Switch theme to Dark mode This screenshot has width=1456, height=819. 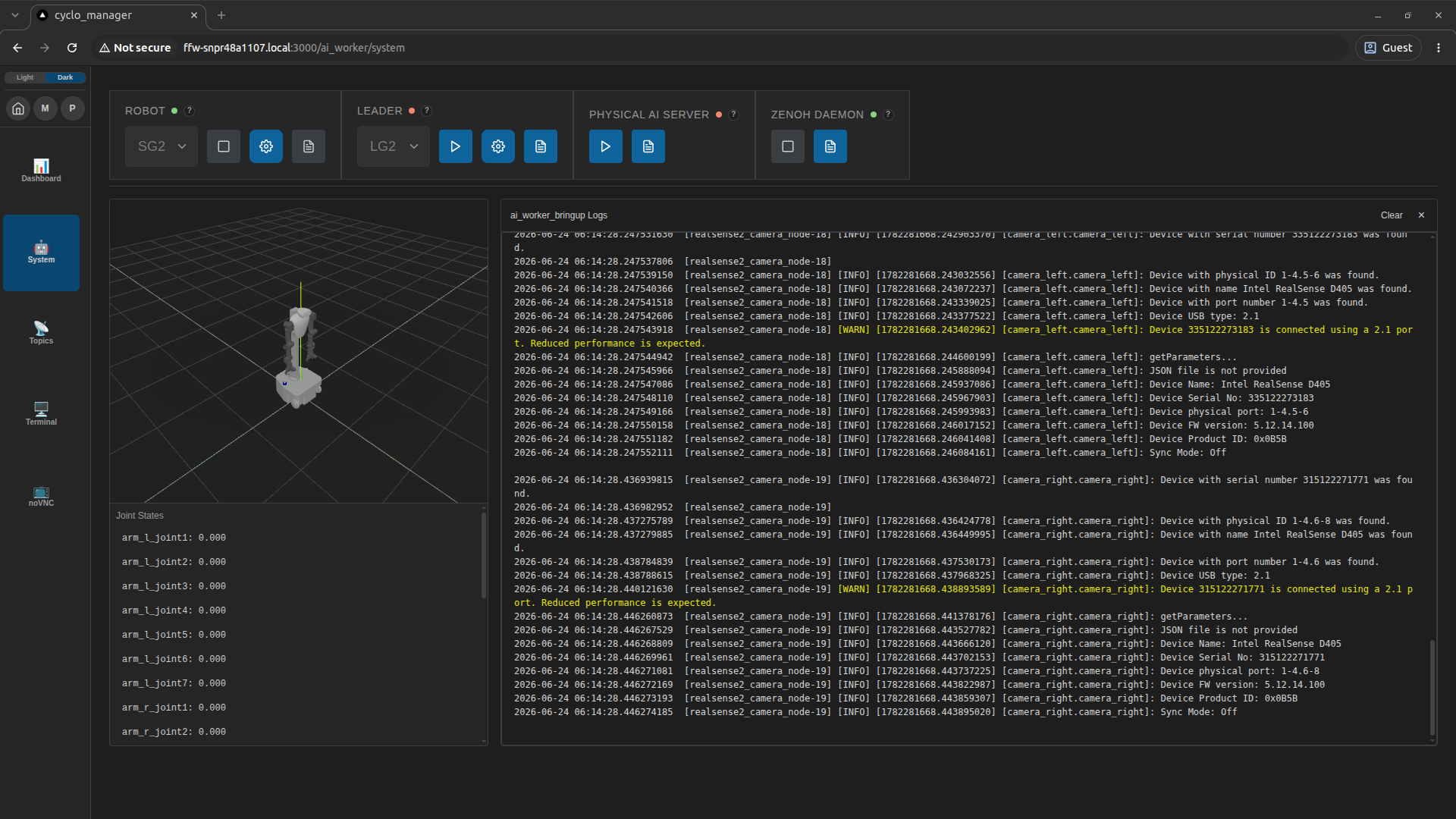point(65,77)
